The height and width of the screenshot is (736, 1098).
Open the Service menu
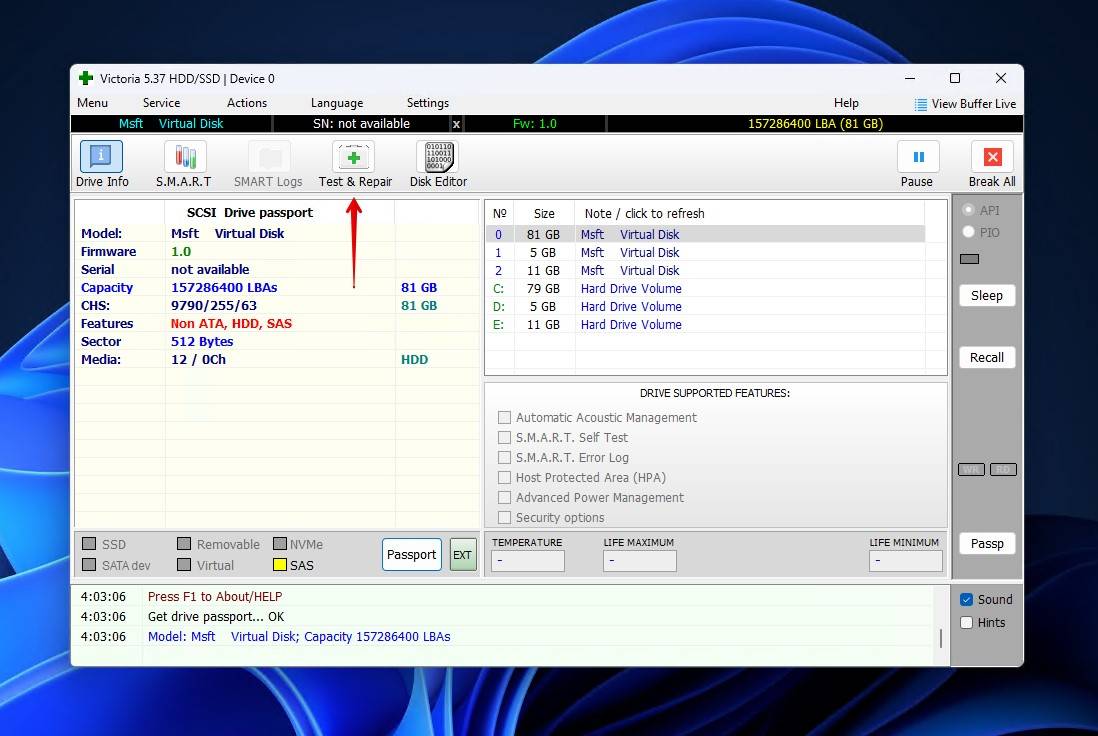(x=161, y=103)
